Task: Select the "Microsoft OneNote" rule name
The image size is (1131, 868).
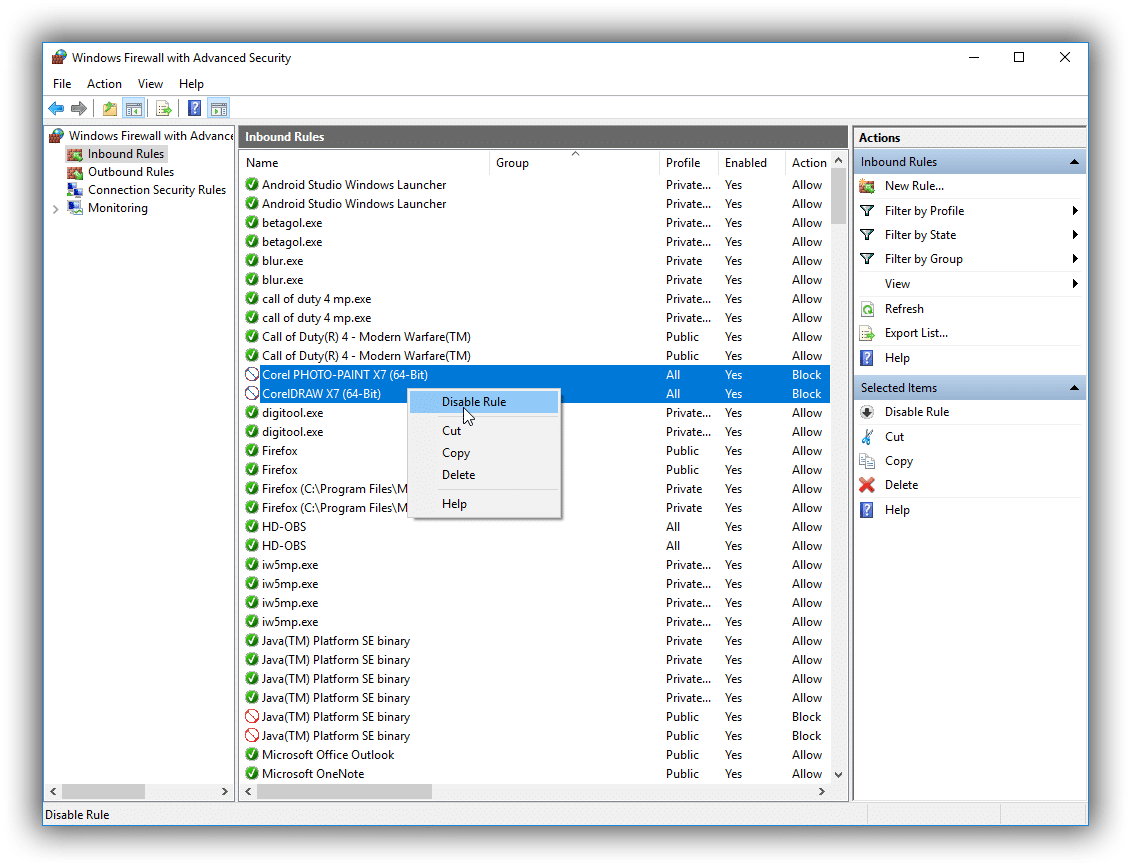Action: pos(313,773)
